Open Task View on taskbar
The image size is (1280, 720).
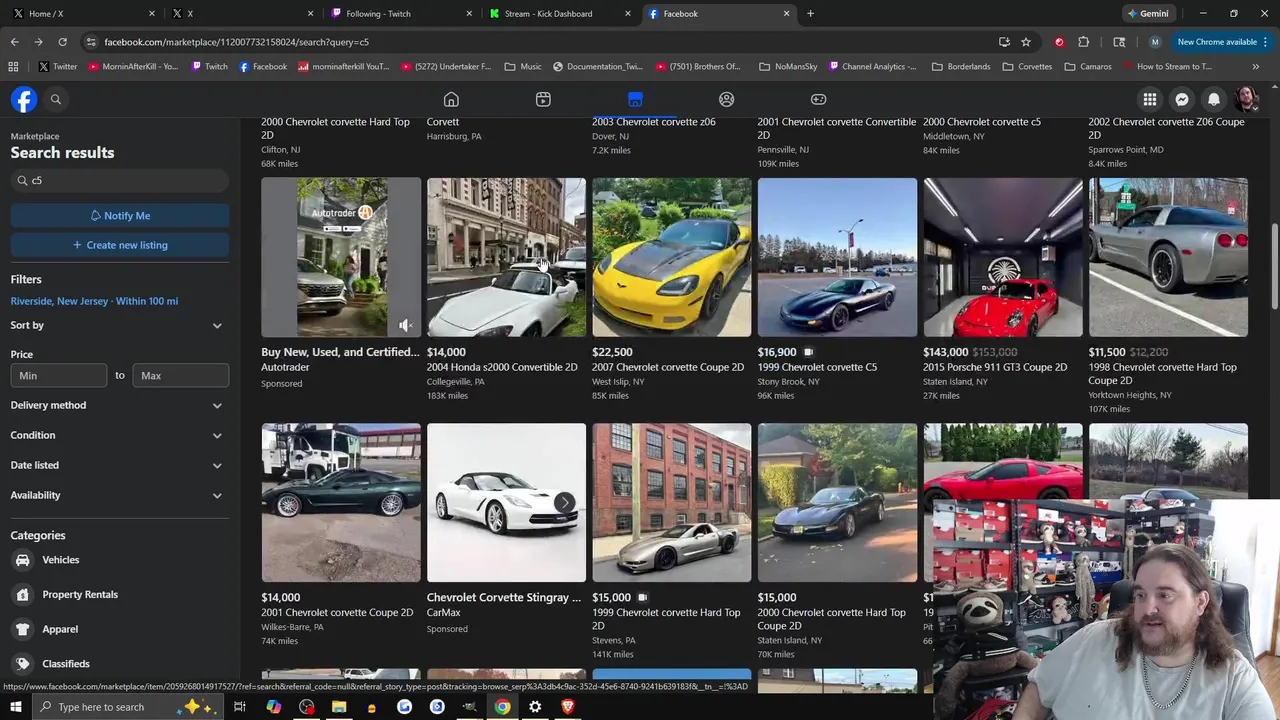(240, 707)
